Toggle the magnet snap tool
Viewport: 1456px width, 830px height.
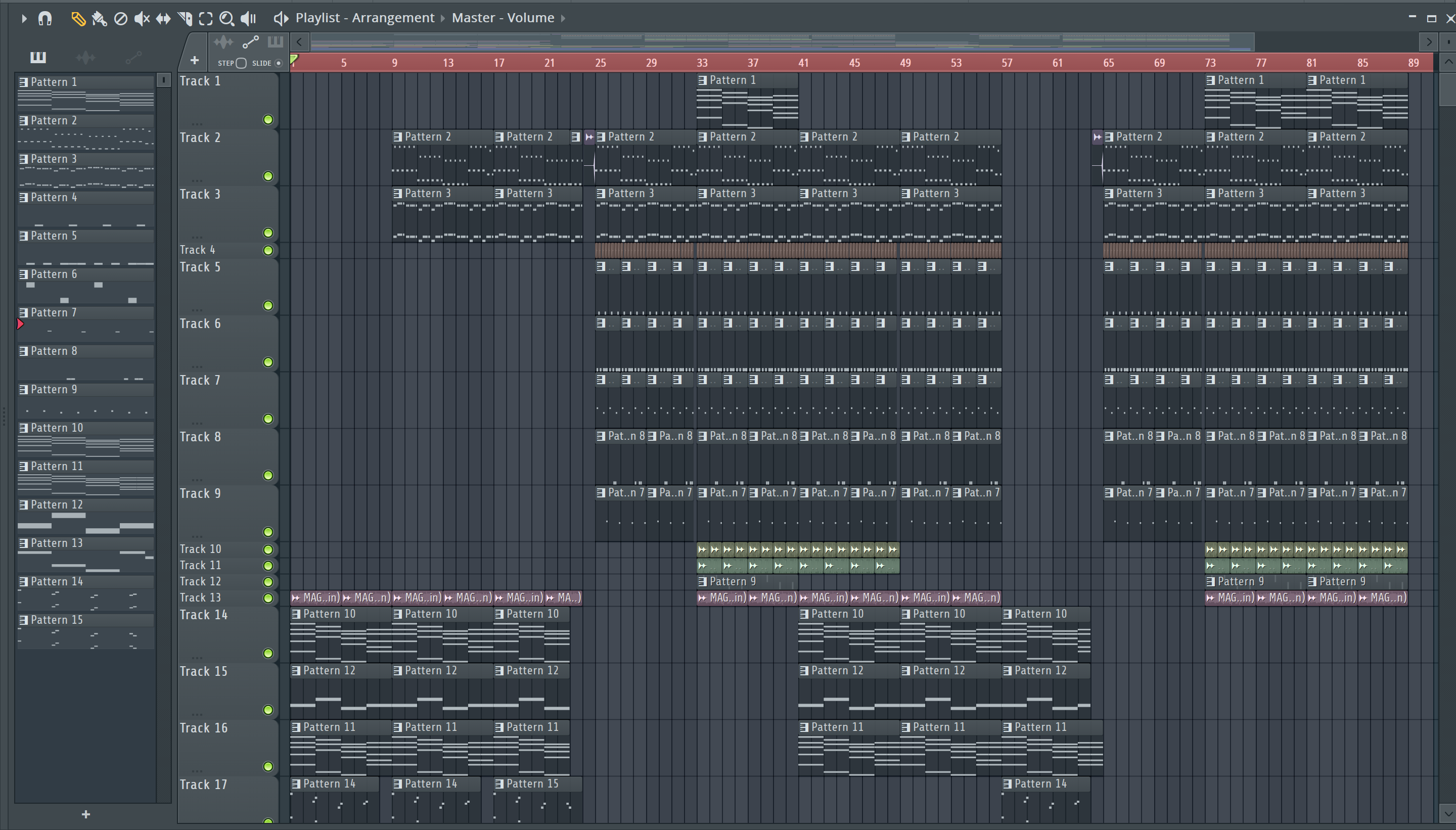45,18
